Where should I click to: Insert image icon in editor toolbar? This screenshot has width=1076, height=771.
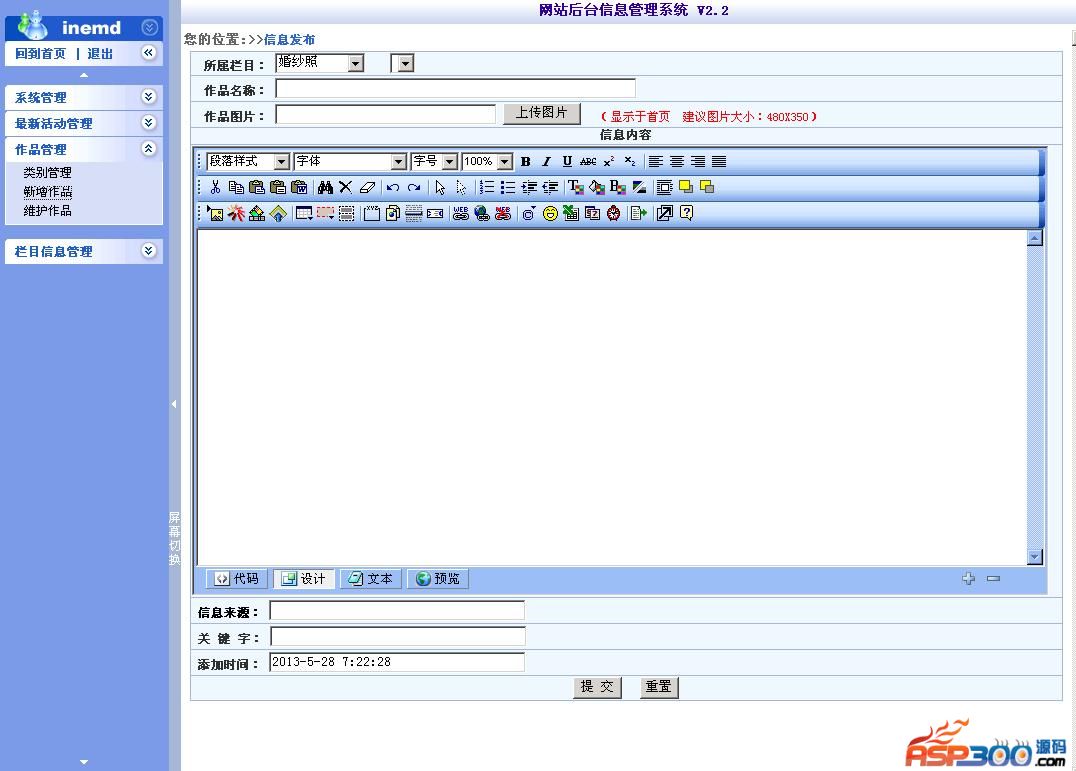click(215, 213)
